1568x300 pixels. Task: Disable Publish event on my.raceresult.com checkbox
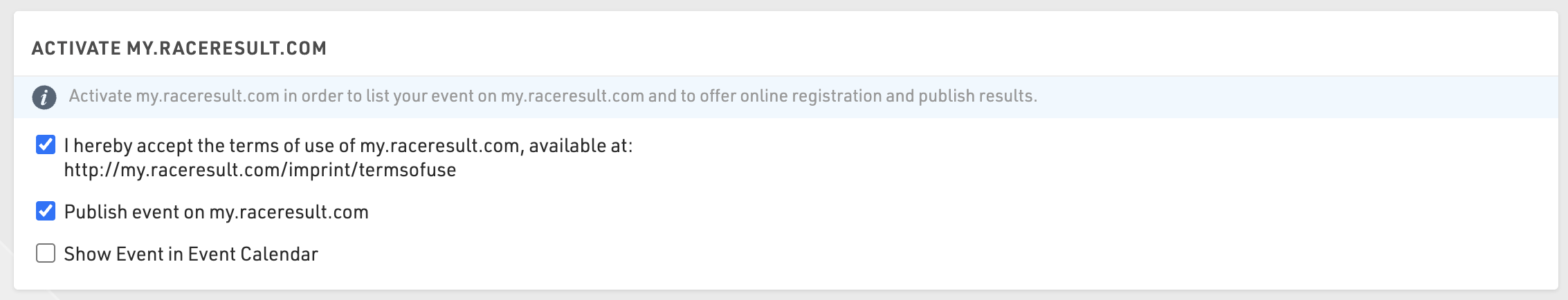(x=46, y=211)
